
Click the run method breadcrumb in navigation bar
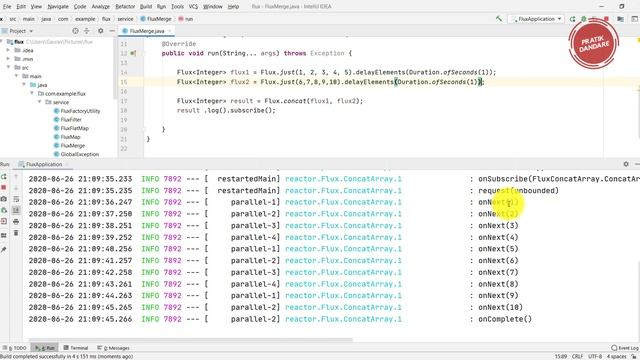[x=186, y=19]
